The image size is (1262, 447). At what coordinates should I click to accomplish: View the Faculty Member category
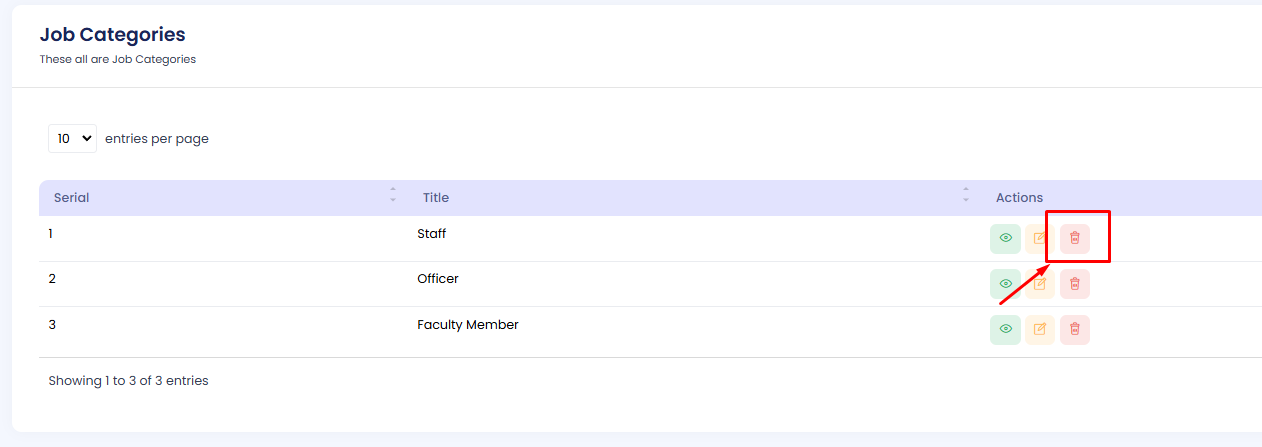(x=1005, y=330)
